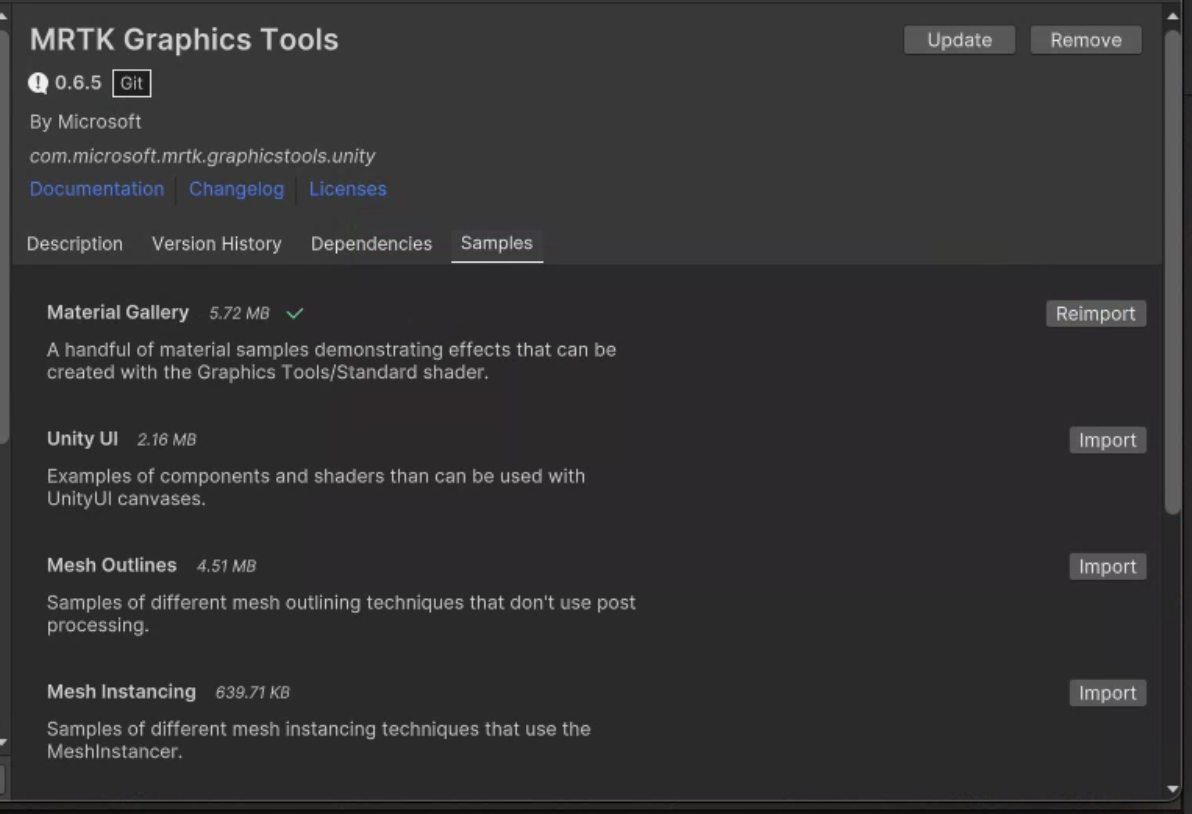Click the MRTK Graphics Tools title

pyautogui.click(x=184, y=40)
